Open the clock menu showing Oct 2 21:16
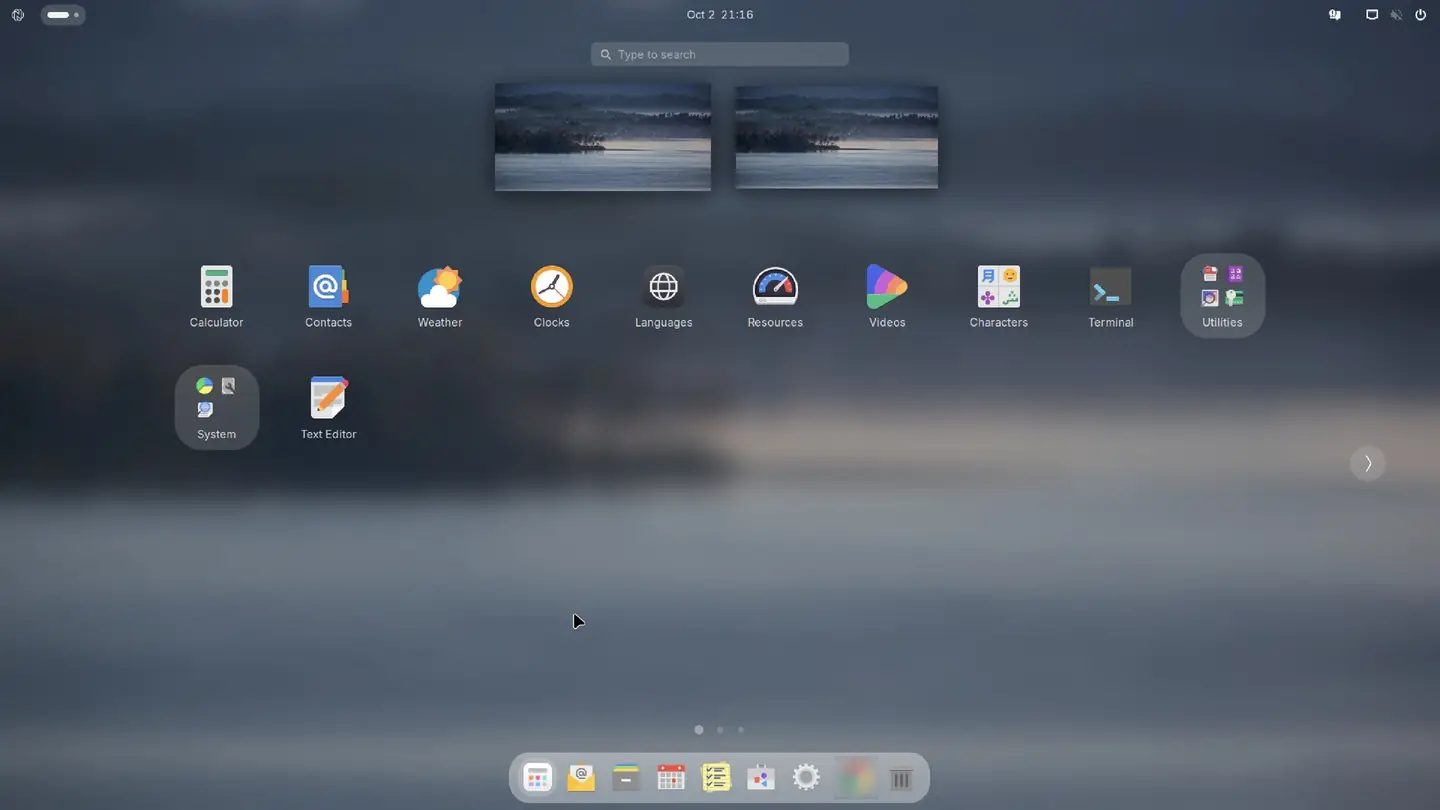Image resolution: width=1440 pixels, height=810 pixels. coord(720,15)
